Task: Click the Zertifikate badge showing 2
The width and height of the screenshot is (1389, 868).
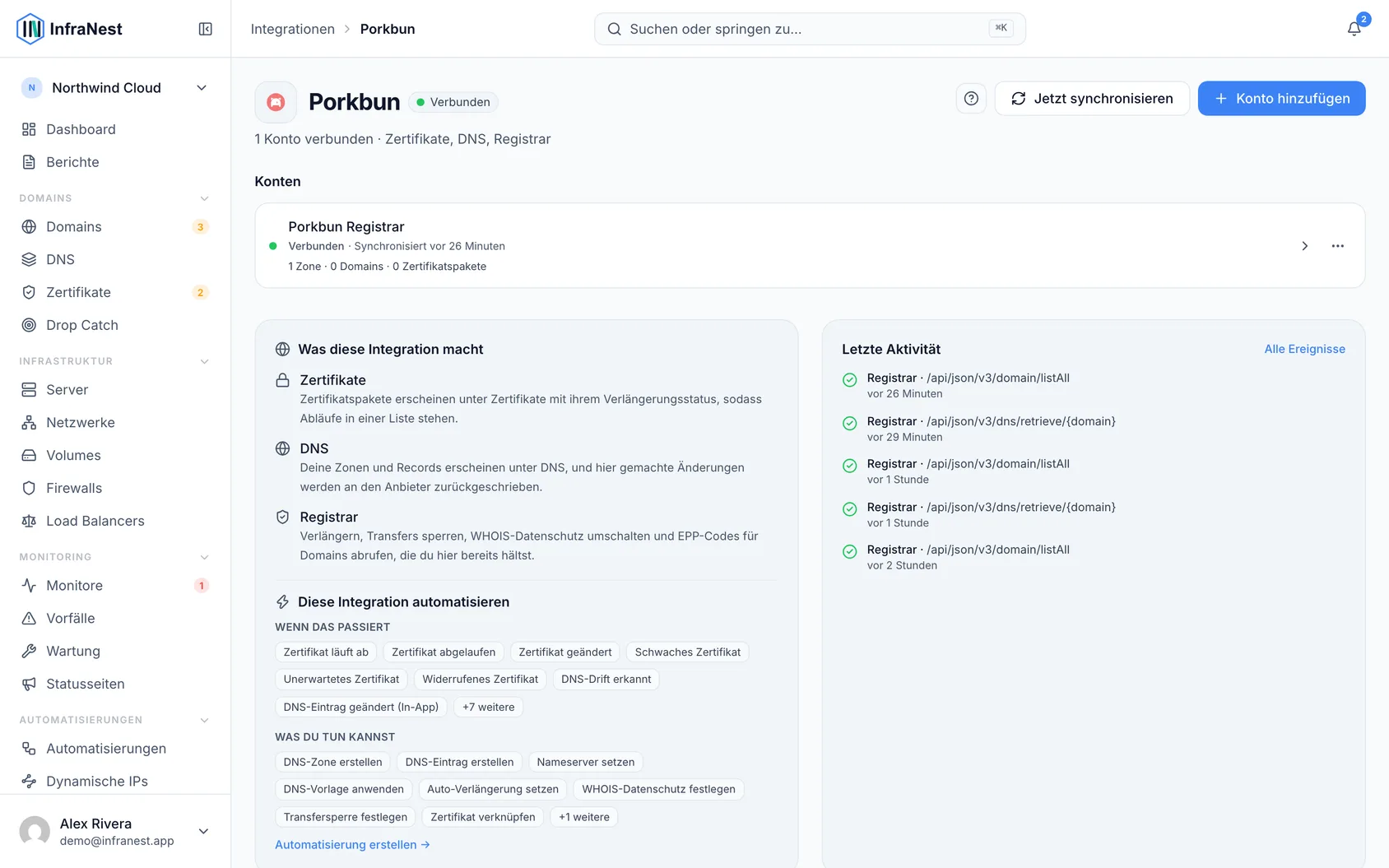Action: (x=200, y=293)
